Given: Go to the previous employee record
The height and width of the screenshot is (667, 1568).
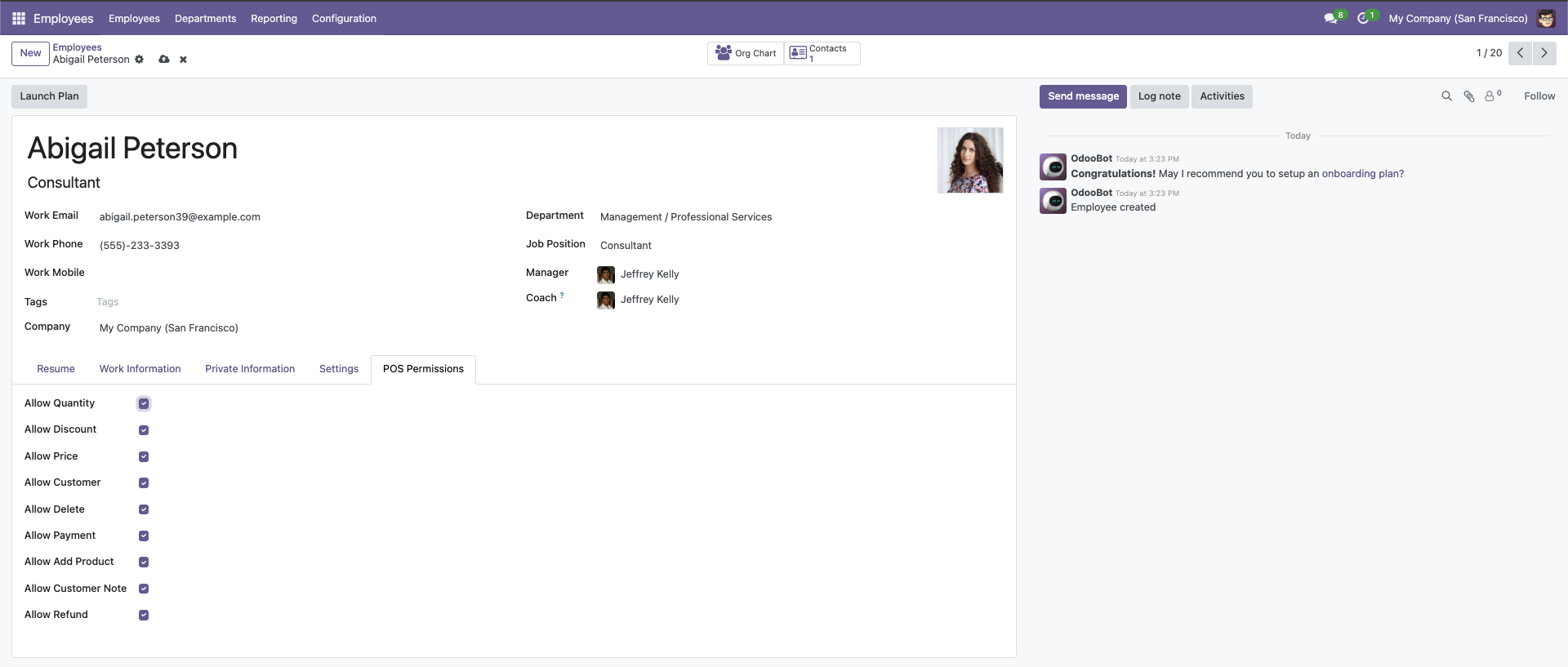Looking at the screenshot, I should 1520,53.
